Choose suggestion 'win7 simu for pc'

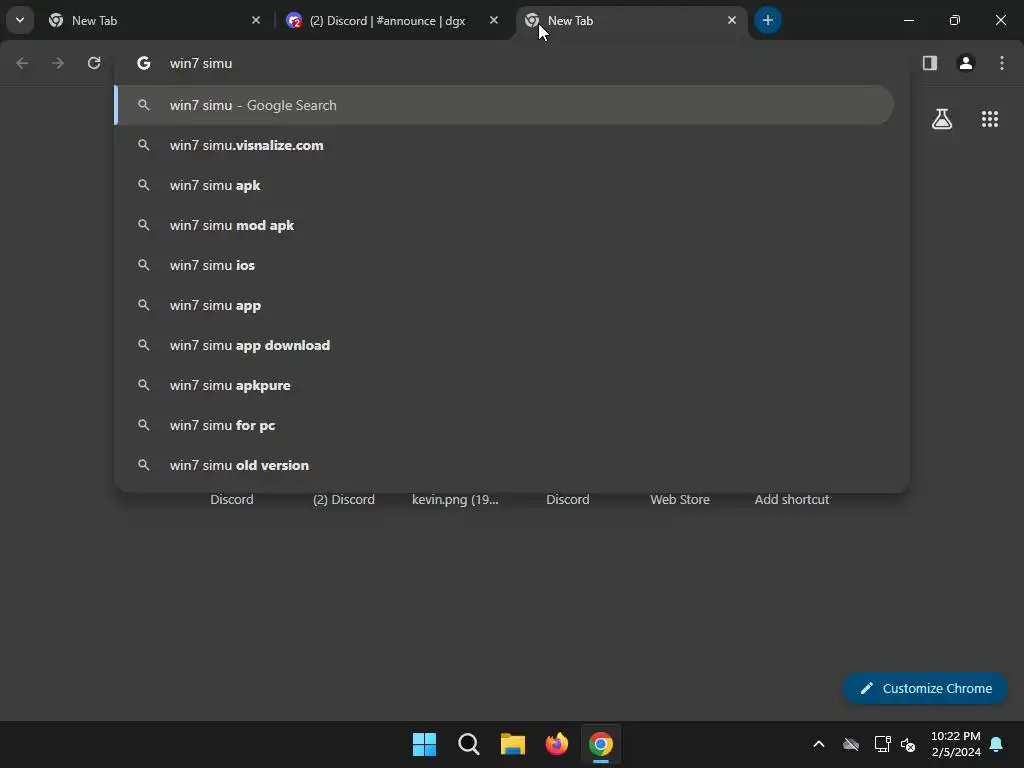(504, 425)
